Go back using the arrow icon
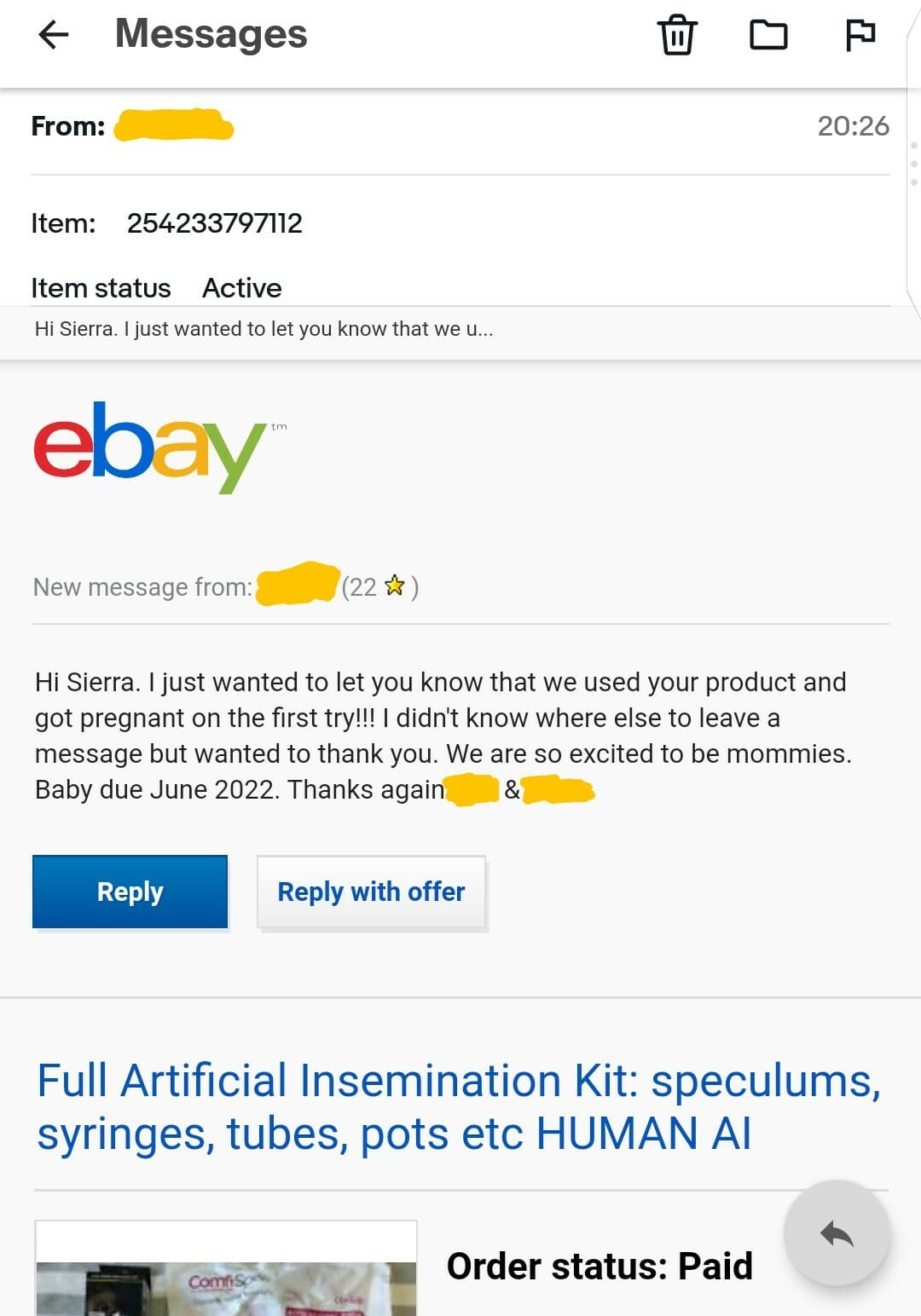921x1316 pixels. (x=53, y=35)
